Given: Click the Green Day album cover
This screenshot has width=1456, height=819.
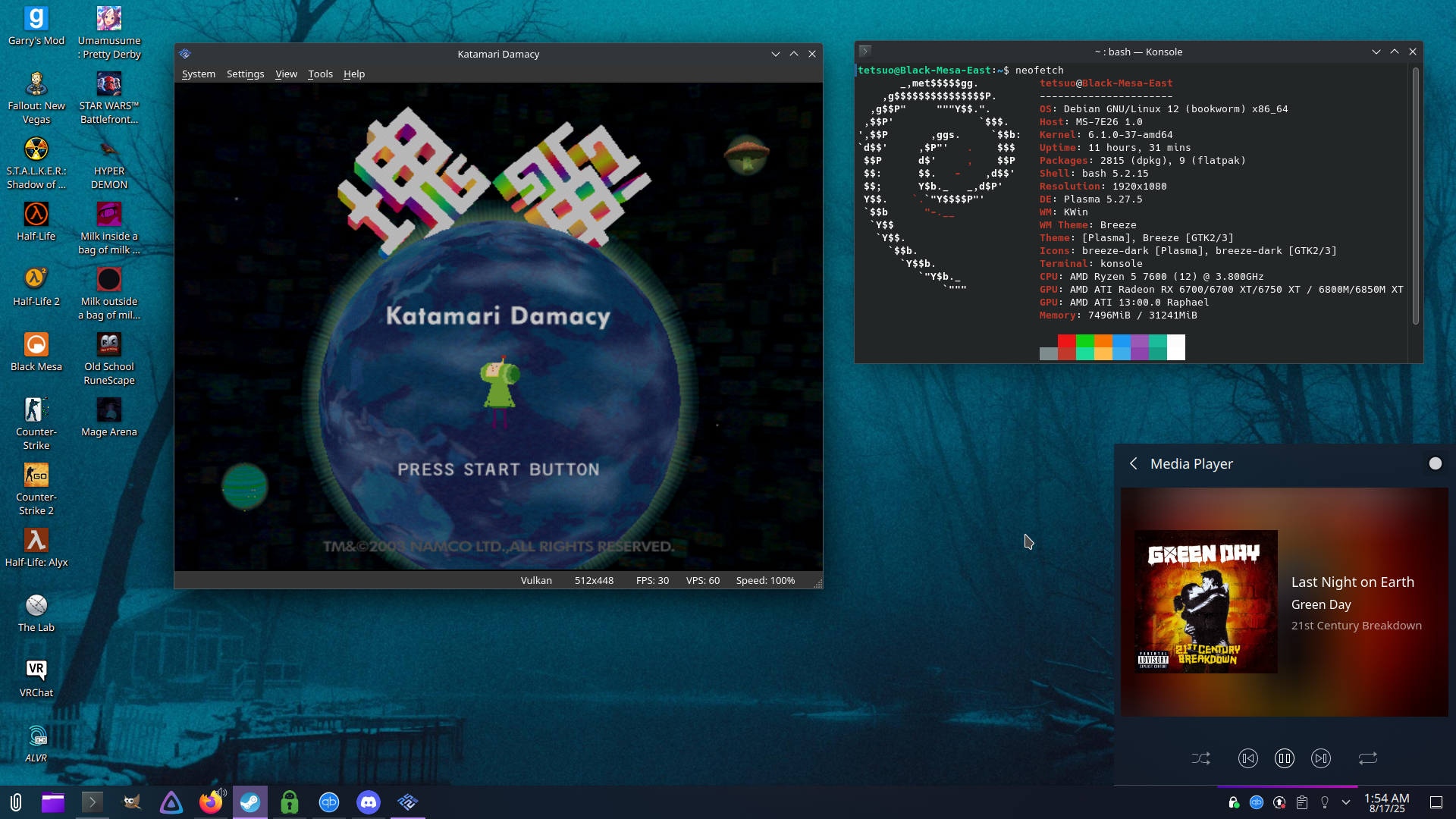Looking at the screenshot, I should pyautogui.click(x=1206, y=601).
